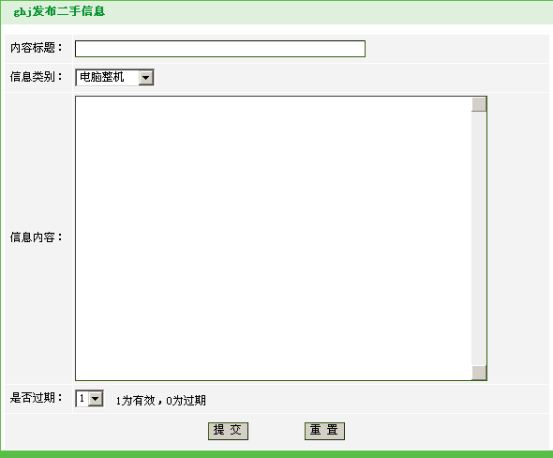Click the blank space between 提交 and 重置
The width and height of the screenshot is (553, 458).
276,431
